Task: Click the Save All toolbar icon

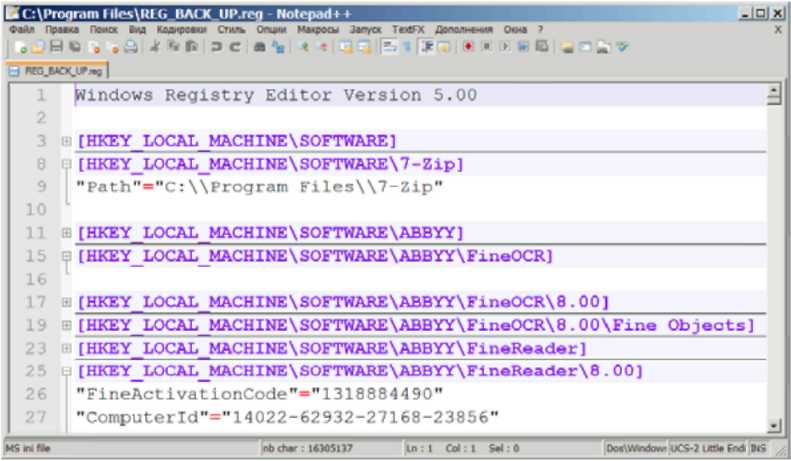Action: click(75, 47)
